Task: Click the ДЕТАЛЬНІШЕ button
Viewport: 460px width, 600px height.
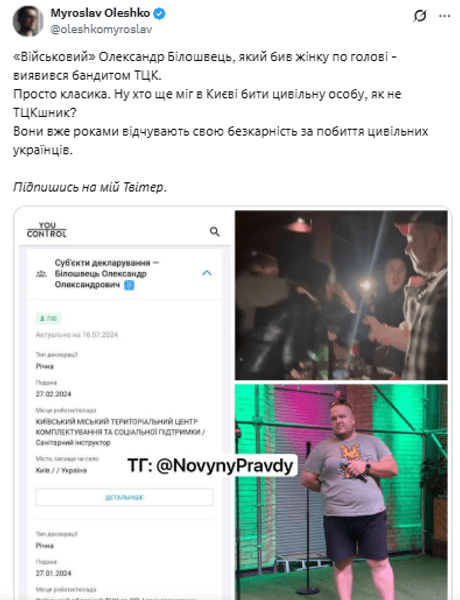Action: 124,497
